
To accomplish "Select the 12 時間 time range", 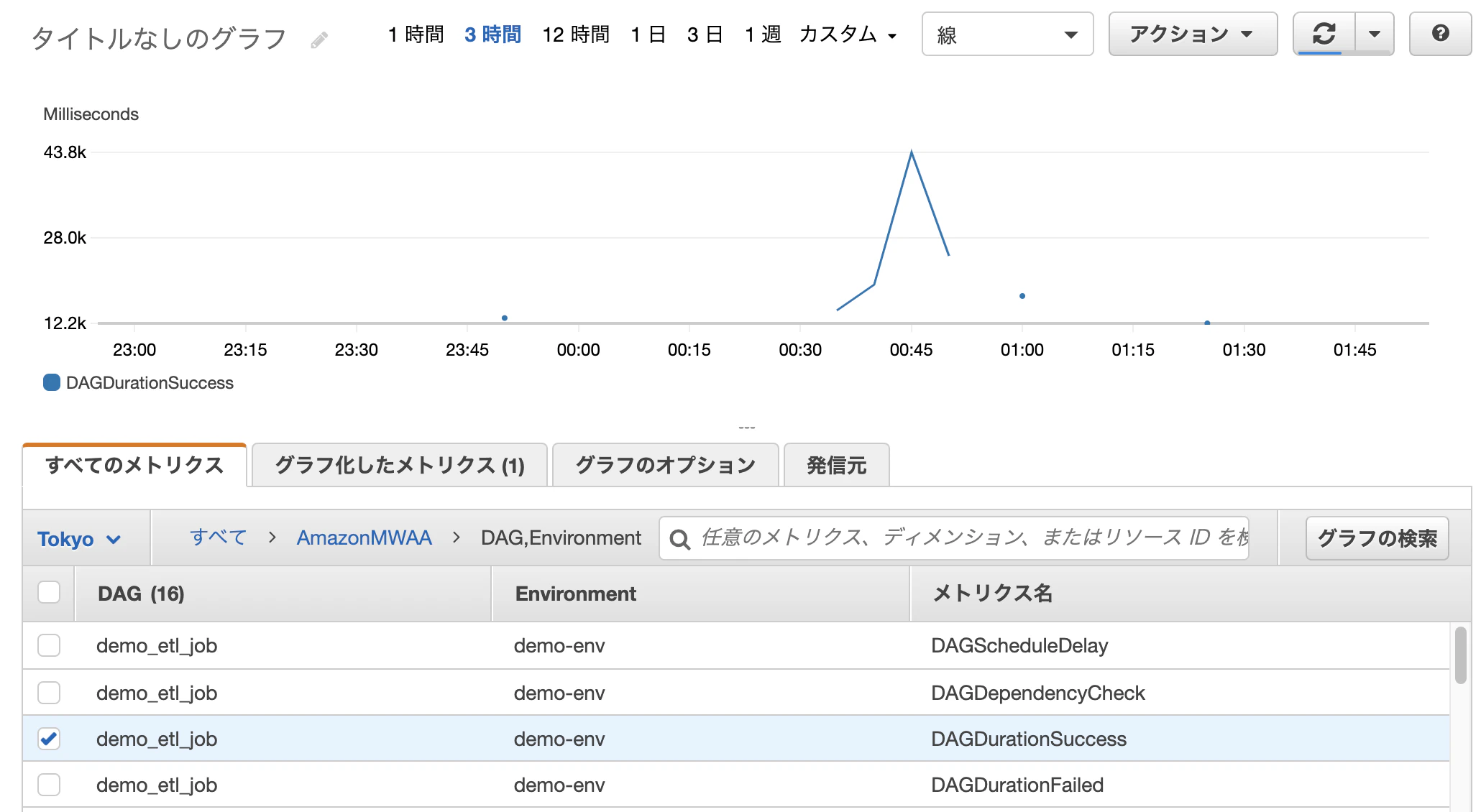I will coord(576,34).
